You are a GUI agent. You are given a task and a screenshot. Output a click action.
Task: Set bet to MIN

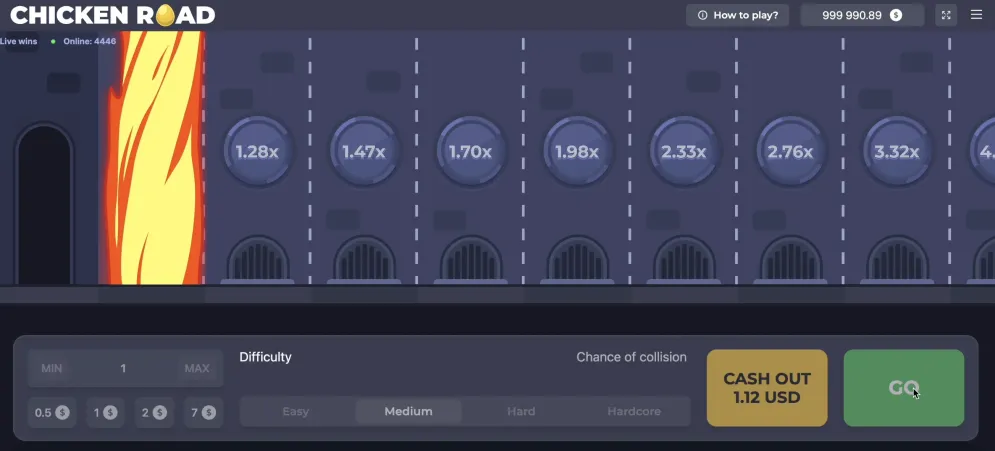click(x=51, y=368)
